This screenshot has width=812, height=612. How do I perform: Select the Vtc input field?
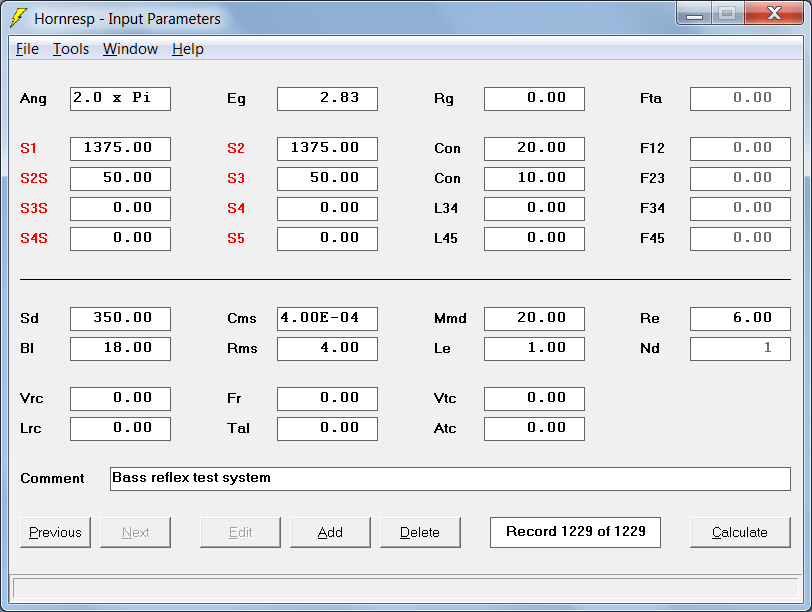pyautogui.click(x=534, y=399)
